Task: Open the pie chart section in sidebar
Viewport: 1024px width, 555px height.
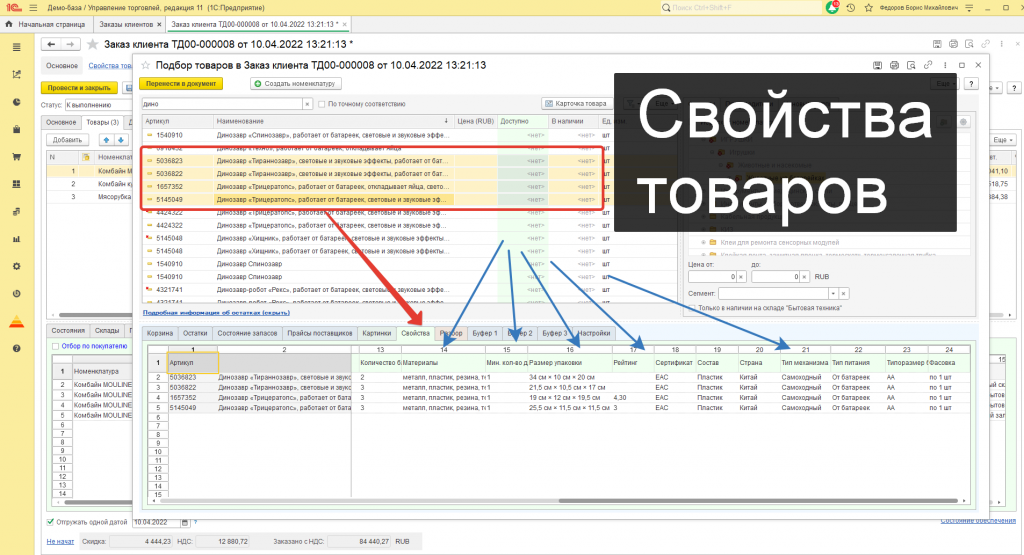Action: click(16, 102)
